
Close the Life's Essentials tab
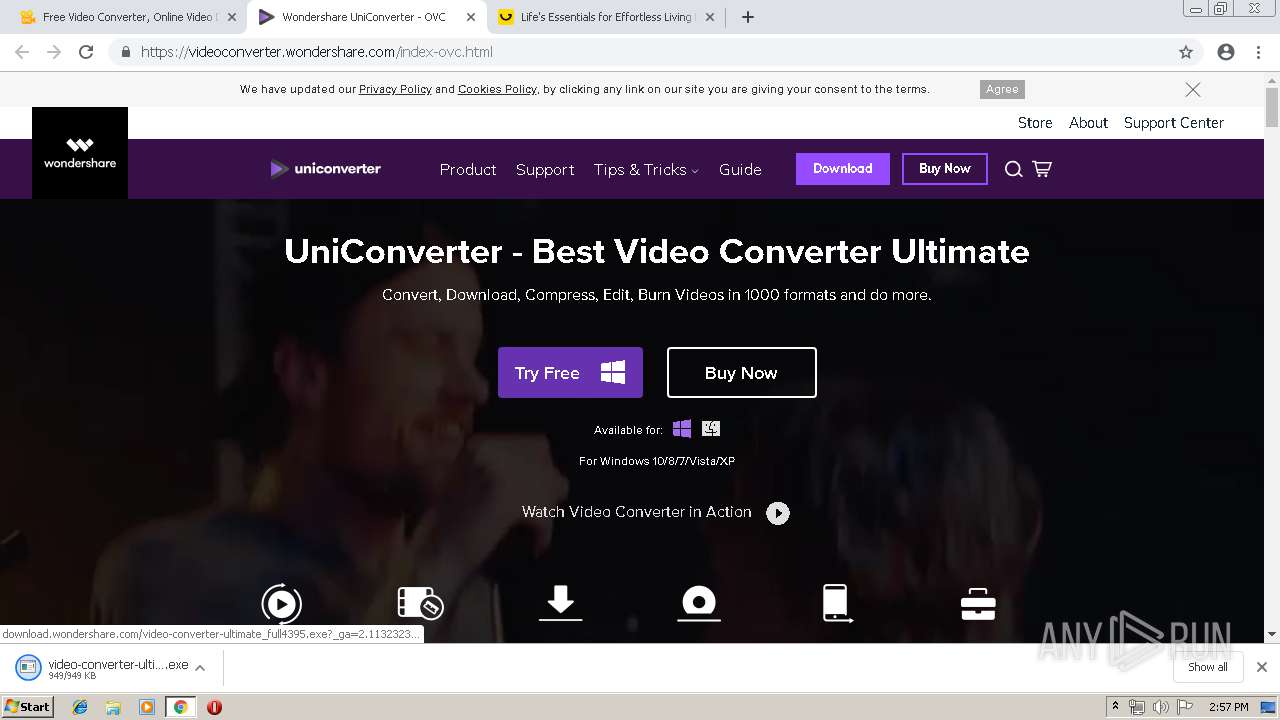[x=710, y=17]
